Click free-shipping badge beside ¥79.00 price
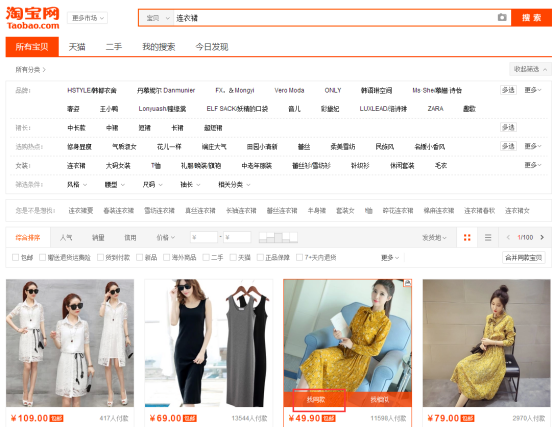The height and width of the screenshot is (428, 554). click(467, 419)
